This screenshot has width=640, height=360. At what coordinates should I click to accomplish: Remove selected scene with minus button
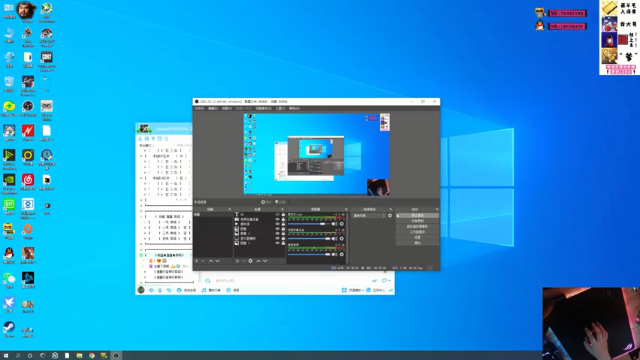tap(203, 261)
